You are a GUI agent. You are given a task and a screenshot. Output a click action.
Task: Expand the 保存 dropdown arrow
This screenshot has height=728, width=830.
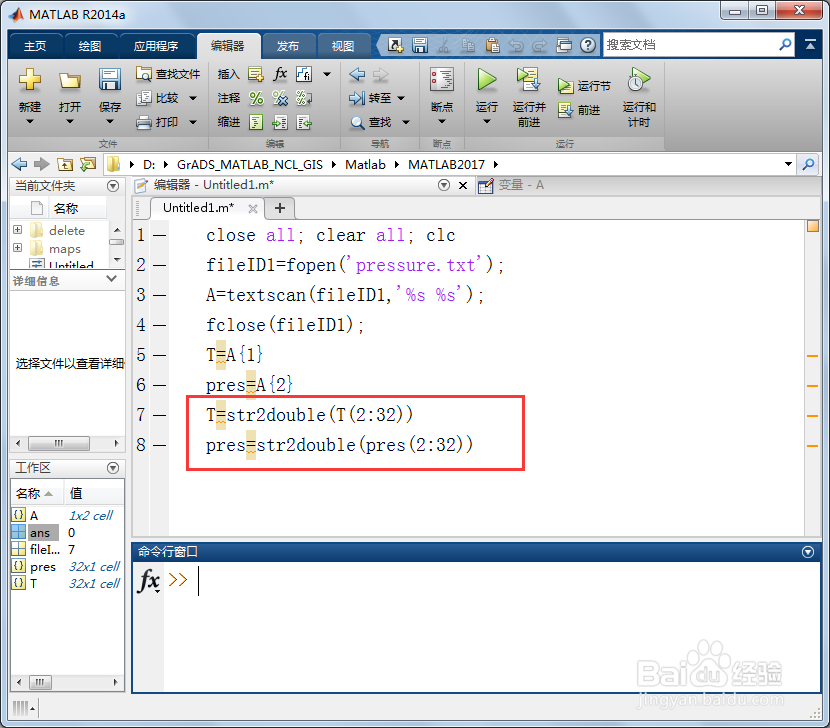(x=110, y=121)
